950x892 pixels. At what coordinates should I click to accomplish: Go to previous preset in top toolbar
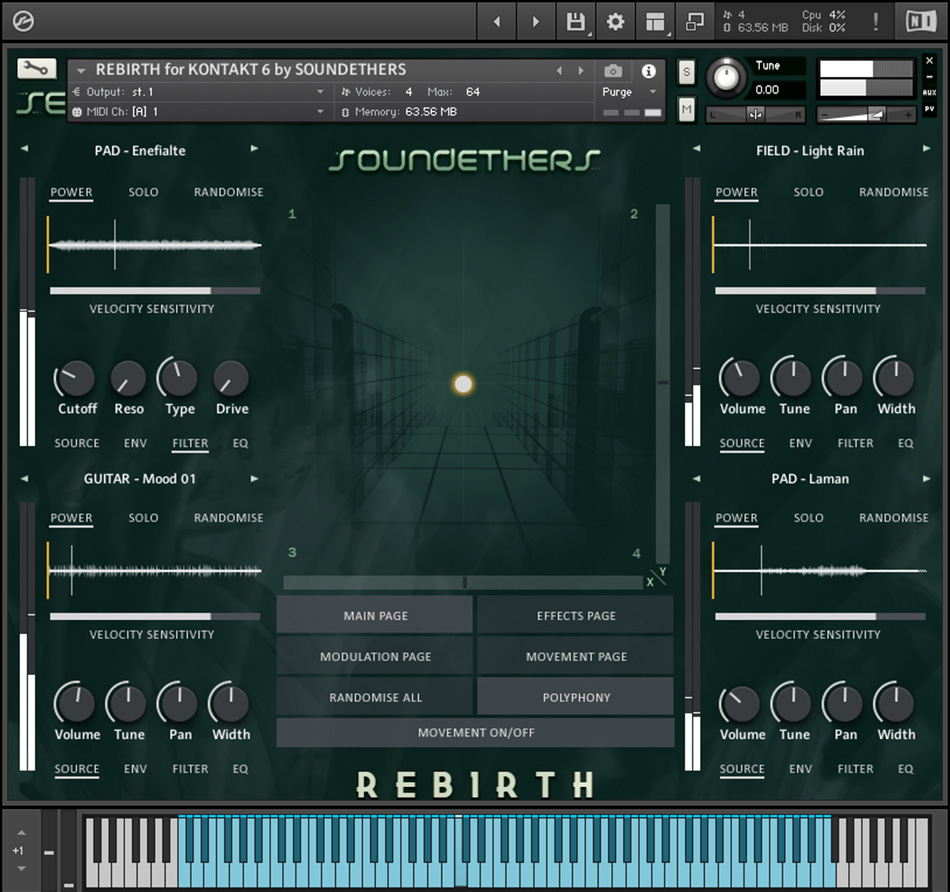pyautogui.click(x=497, y=22)
